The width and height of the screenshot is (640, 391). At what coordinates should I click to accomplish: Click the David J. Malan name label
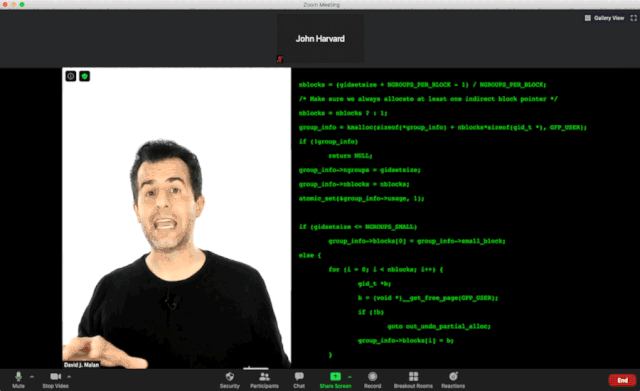click(81, 364)
